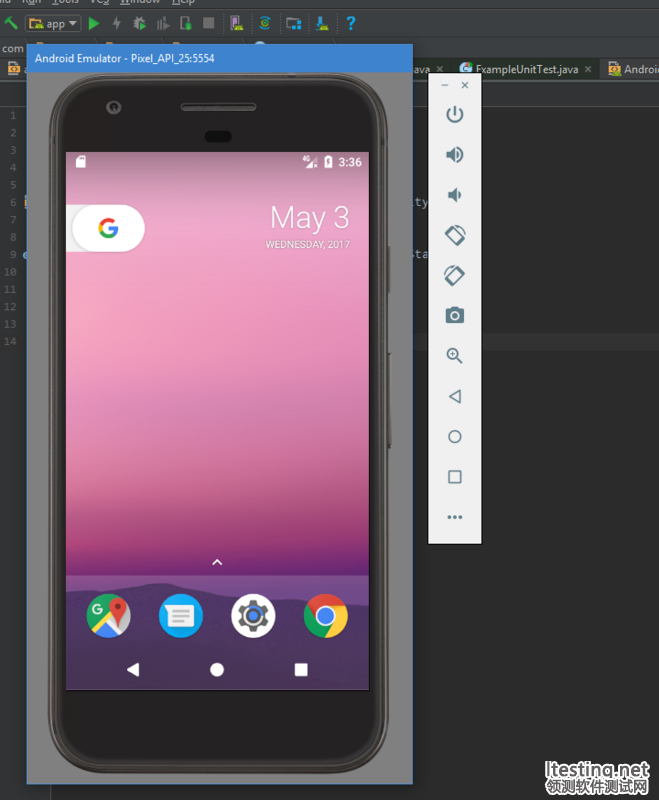Close the ExampleUnitTest.java tab
This screenshot has height=800, width=659.
[x=588, y=69]
